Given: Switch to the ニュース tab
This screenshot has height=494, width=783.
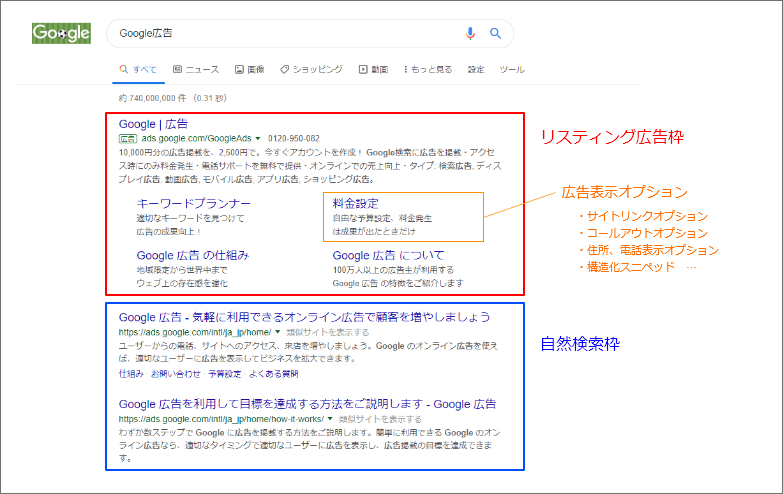Looking at the screenshot, I should point(196,69).
